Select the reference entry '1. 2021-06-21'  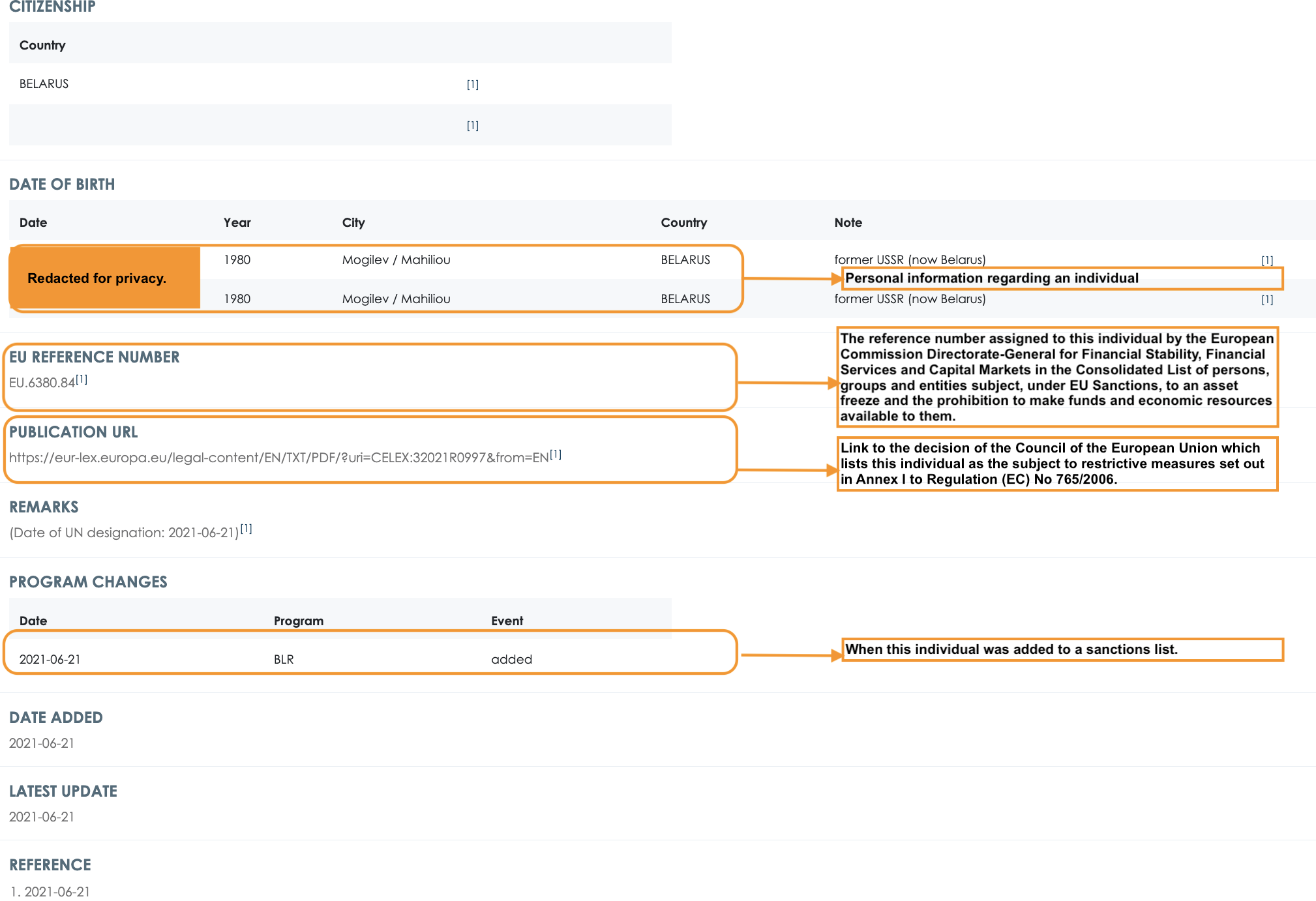click(50, 892)
